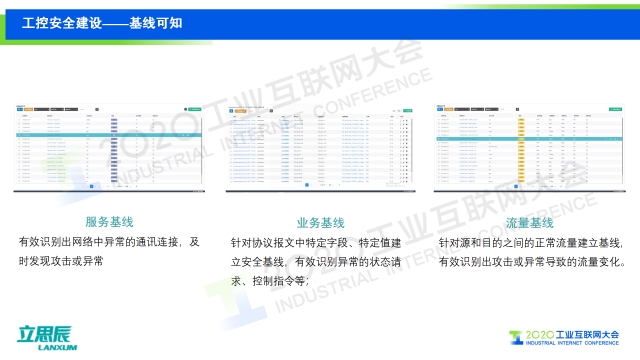This screenshot has width=640, height=360.
Task: Click the 立思辰 LANXUM logo
Action: (x=47, y=338)
